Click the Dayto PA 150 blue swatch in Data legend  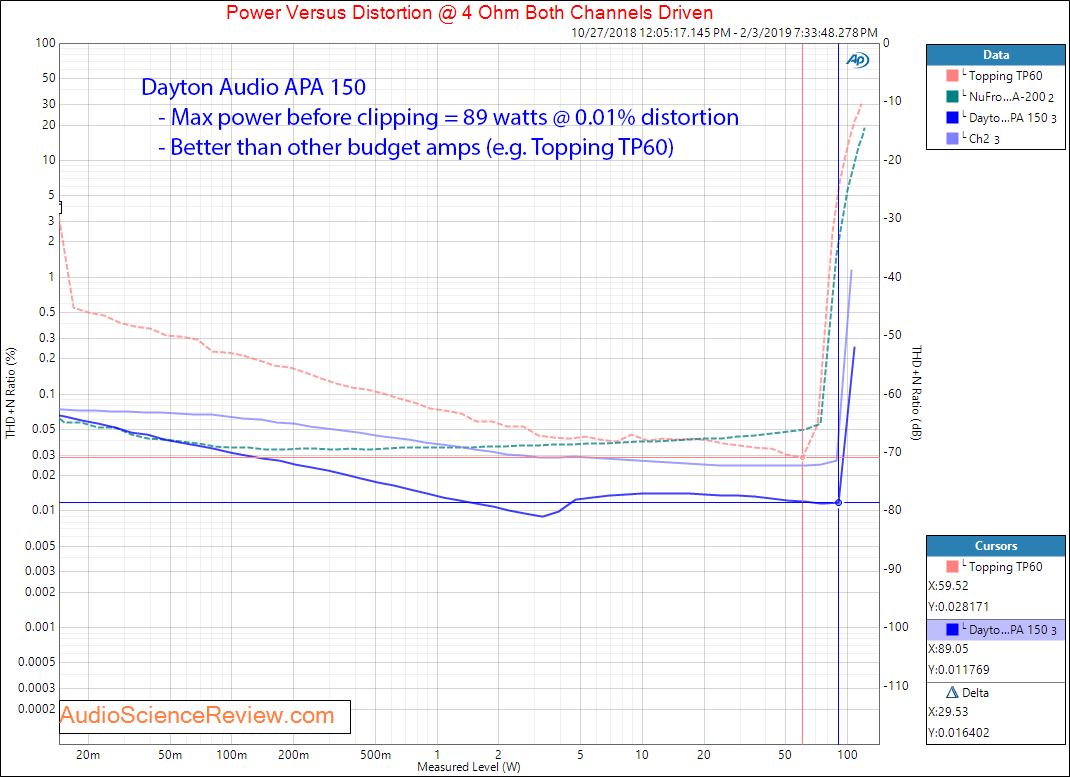click(953, 117)
